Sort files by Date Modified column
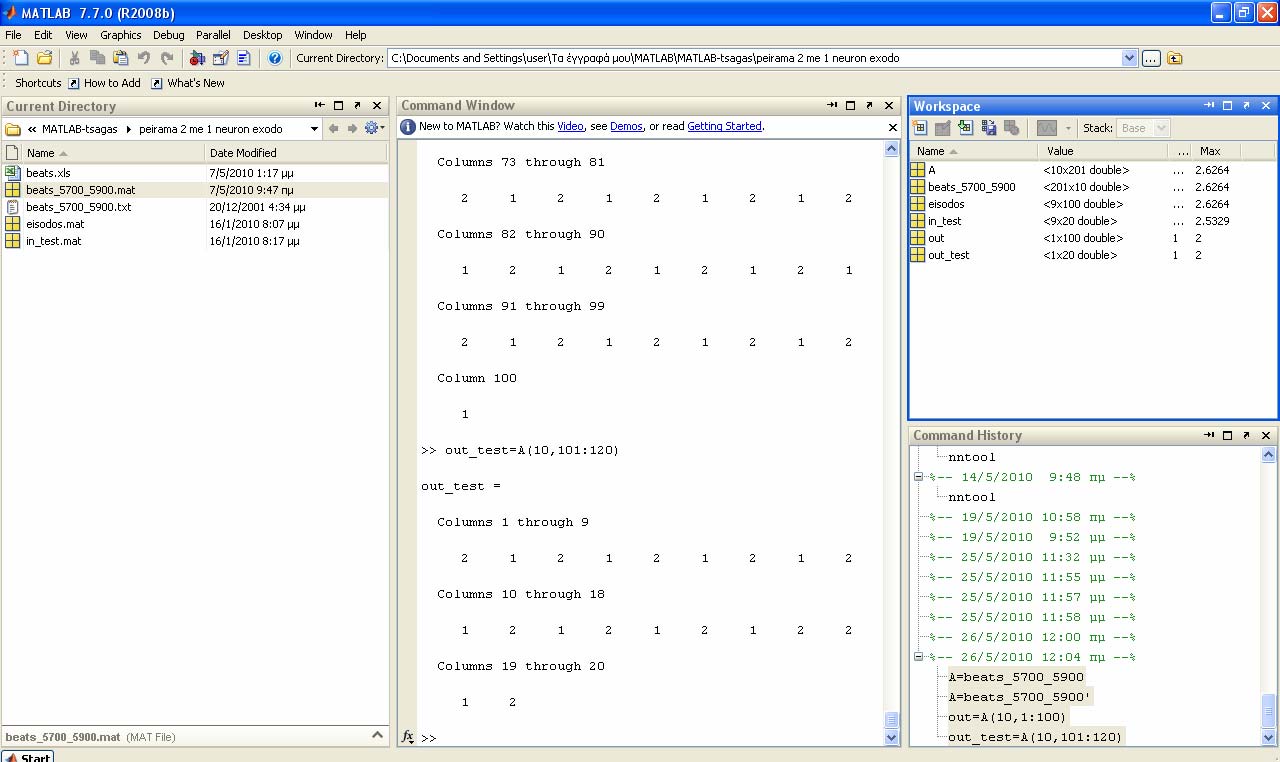Image resolution: width=1280 pixels, height=762 pixels. tap(295, 153)
